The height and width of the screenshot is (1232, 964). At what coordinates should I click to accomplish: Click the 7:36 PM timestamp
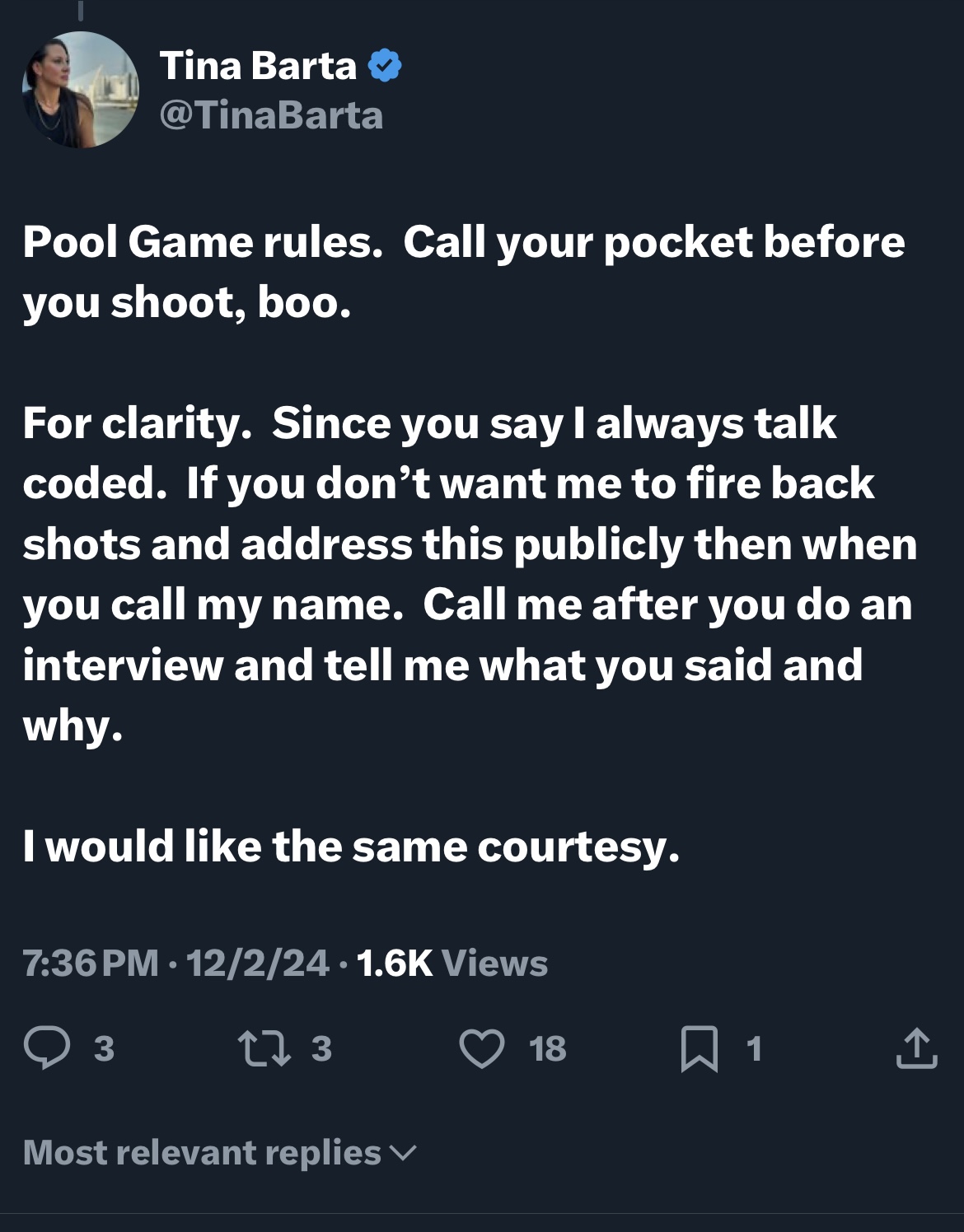pos(91,963)
